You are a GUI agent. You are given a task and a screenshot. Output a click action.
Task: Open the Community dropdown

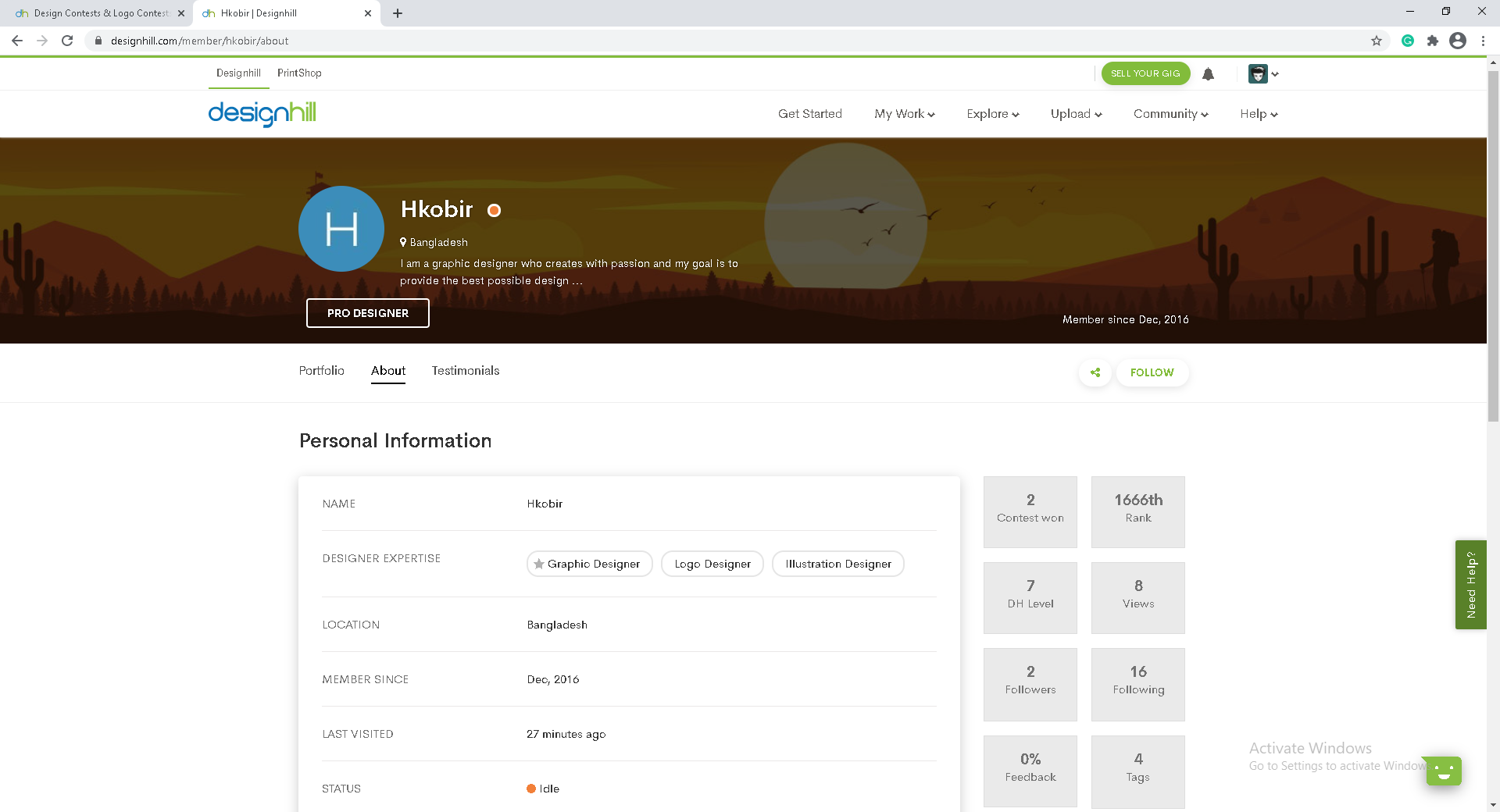pos(1170,114)
